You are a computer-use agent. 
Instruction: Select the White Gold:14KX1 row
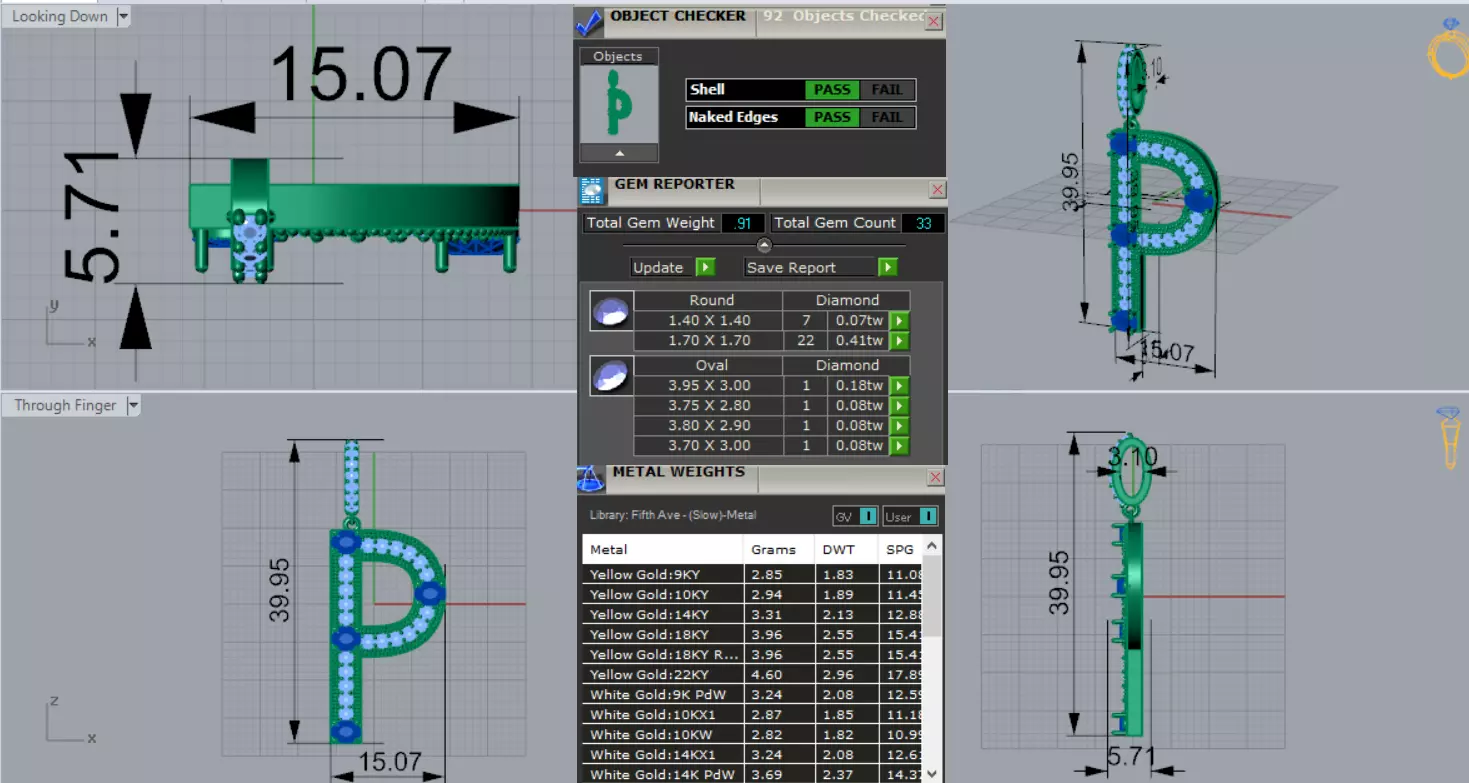tap(754, 755)
